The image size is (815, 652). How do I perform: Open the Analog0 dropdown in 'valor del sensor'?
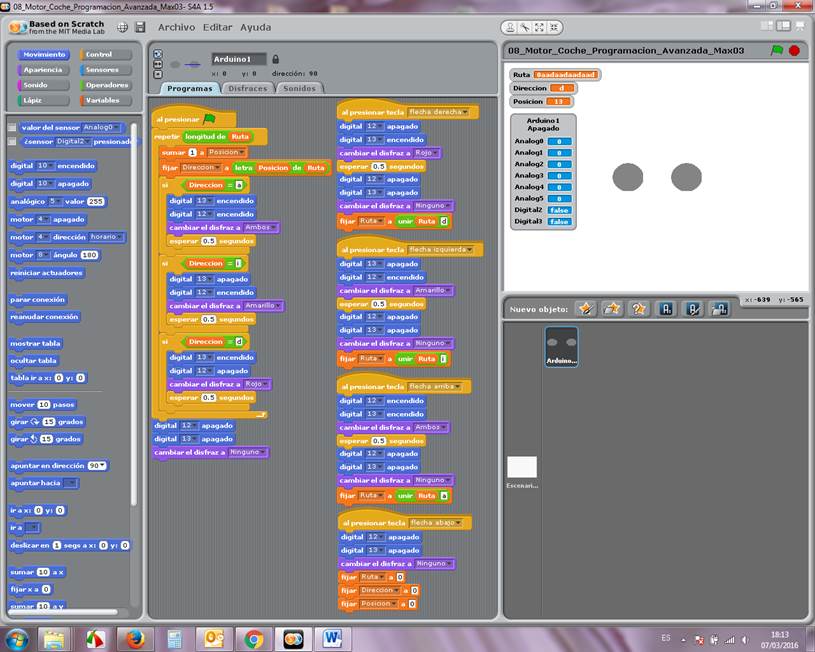click(x=101, y=127)
